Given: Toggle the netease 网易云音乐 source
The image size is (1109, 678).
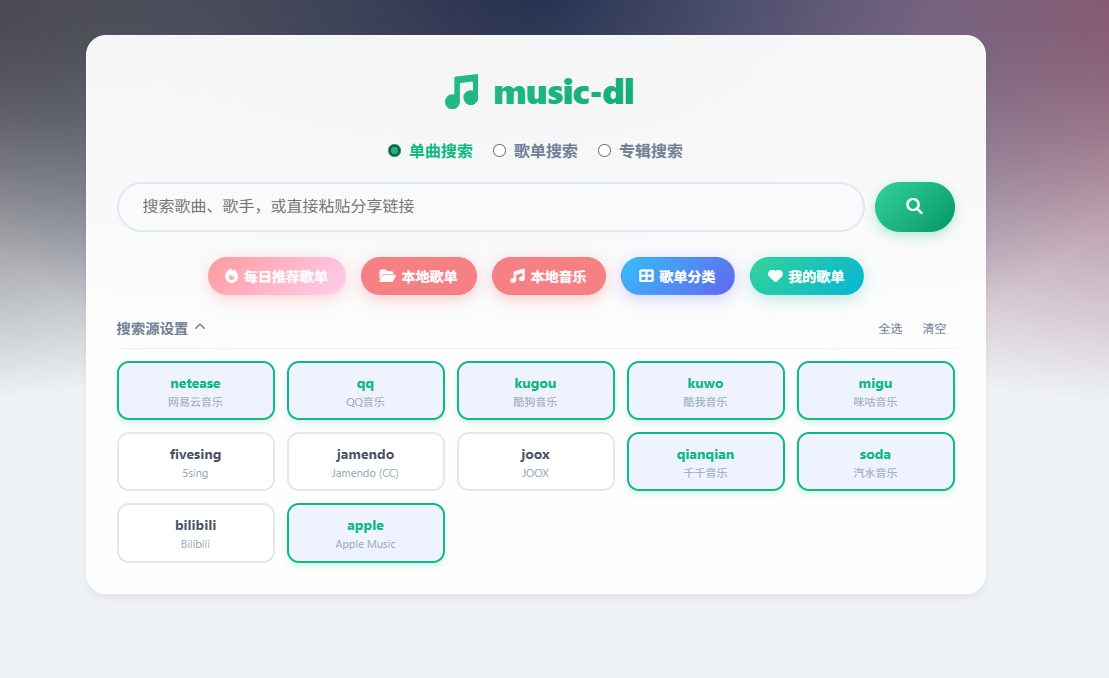Looking at the screenshot, I should point(196,390).
